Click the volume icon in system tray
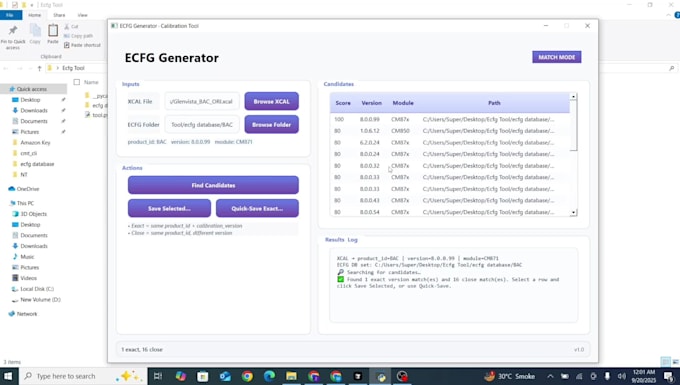680x385 pixels. pos(621,376)
